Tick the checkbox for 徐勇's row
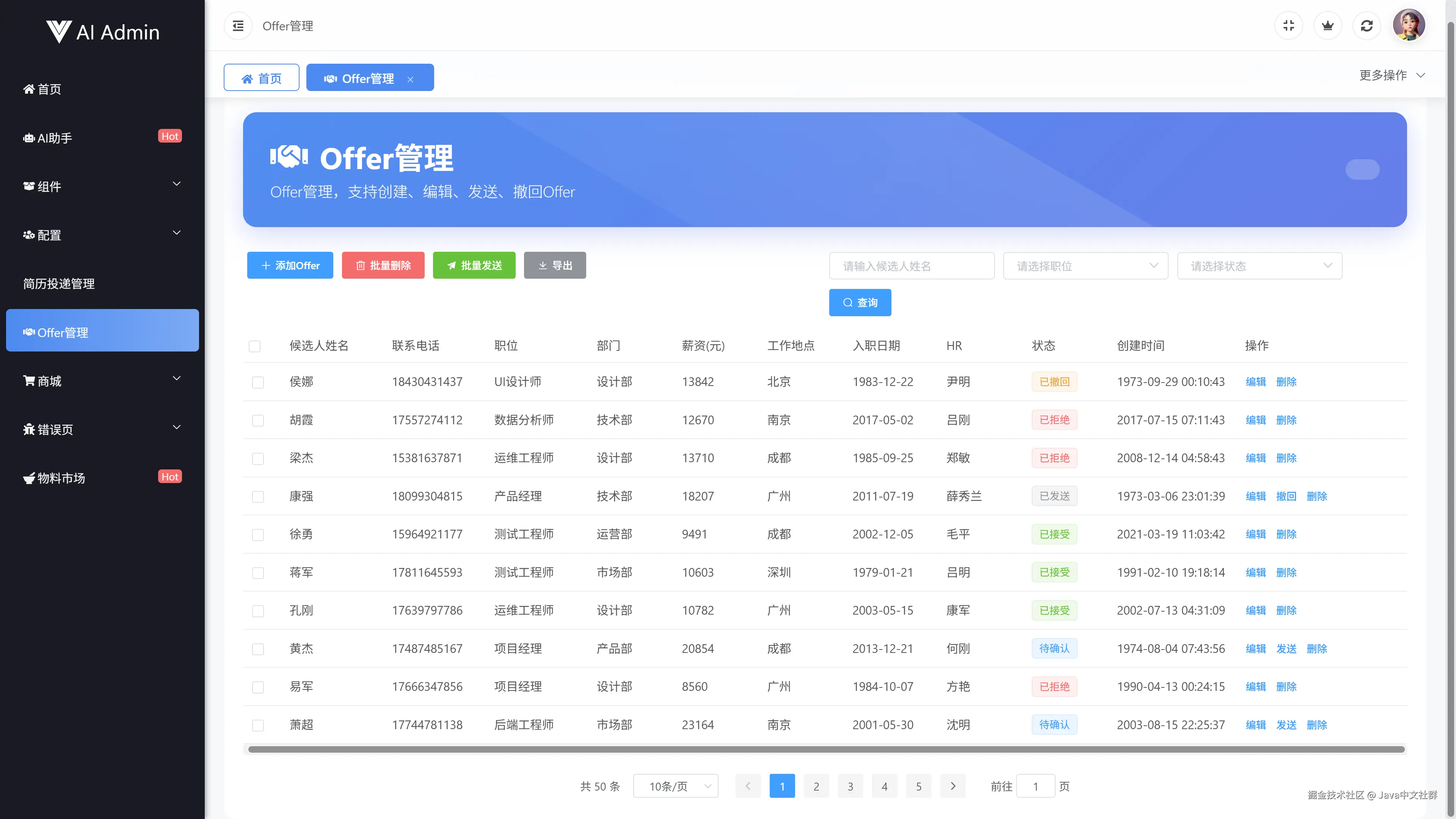The width and height of the screenshot is (1456, 819). coord(258,535)
